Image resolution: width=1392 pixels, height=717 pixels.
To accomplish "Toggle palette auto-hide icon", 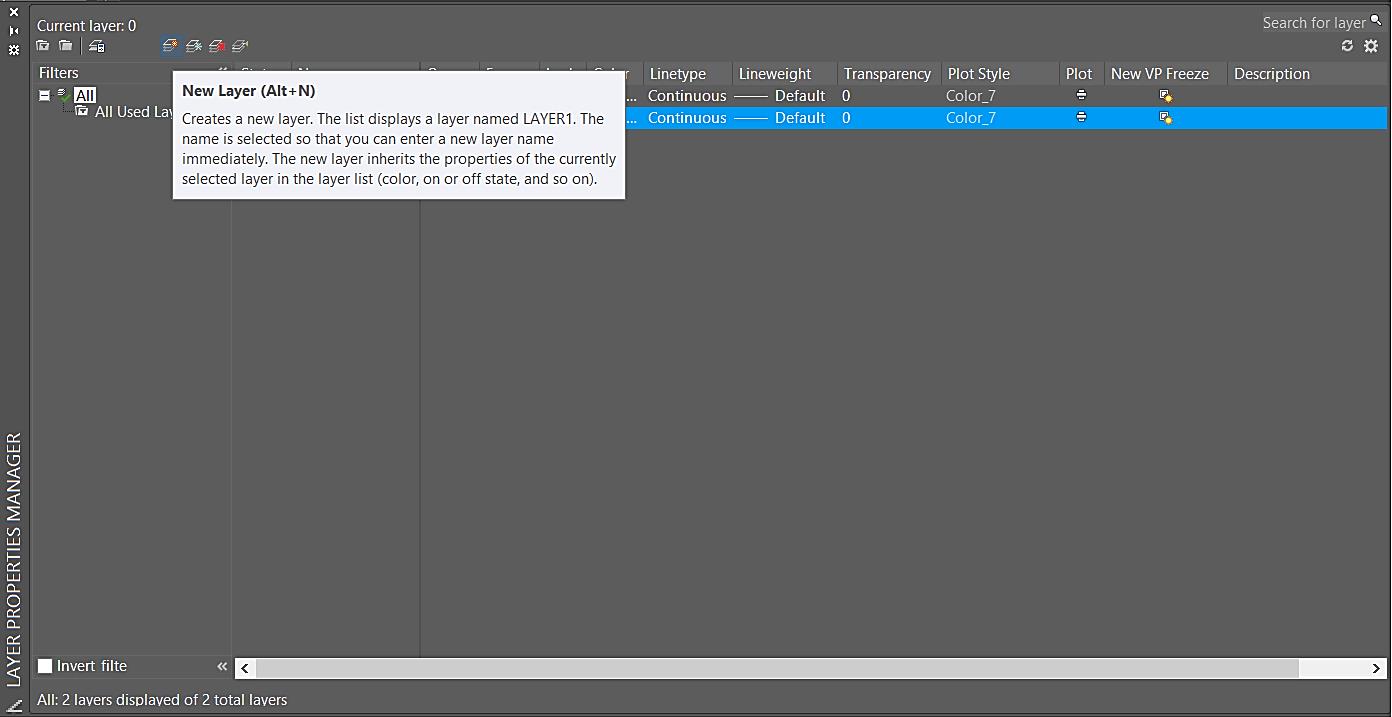I will 14,30.
